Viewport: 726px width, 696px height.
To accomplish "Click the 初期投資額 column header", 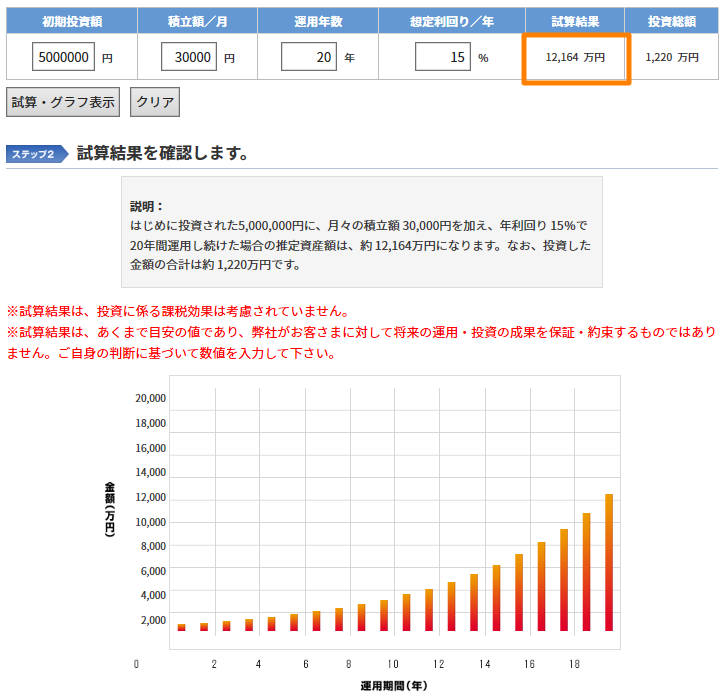I will click(72, 21).
